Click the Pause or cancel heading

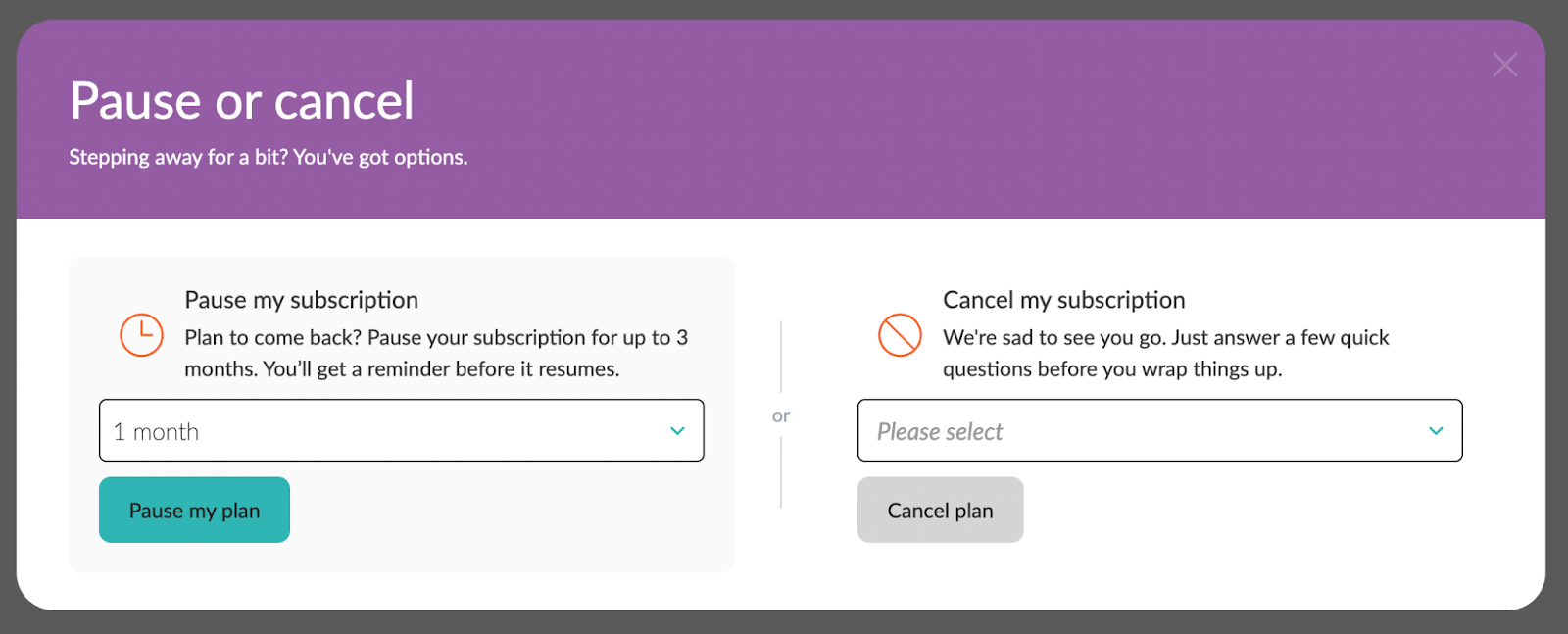tap(242, 101)
